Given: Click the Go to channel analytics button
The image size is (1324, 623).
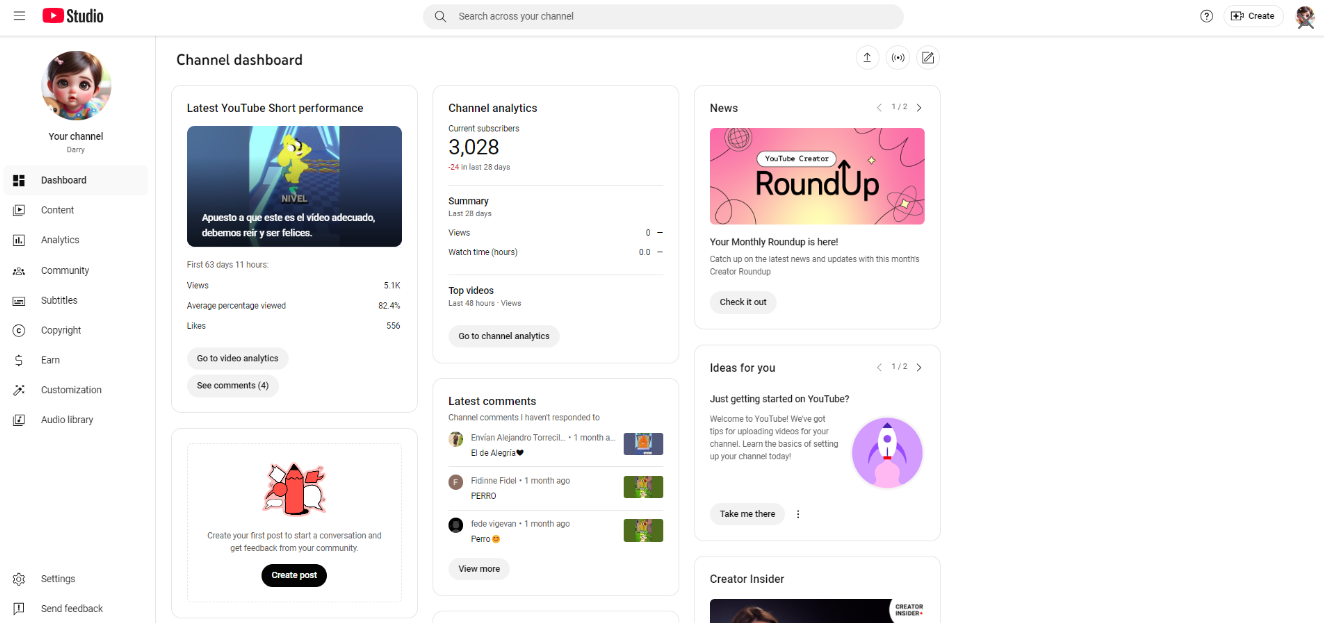Looking at the screenshot, I should (504, 336).
